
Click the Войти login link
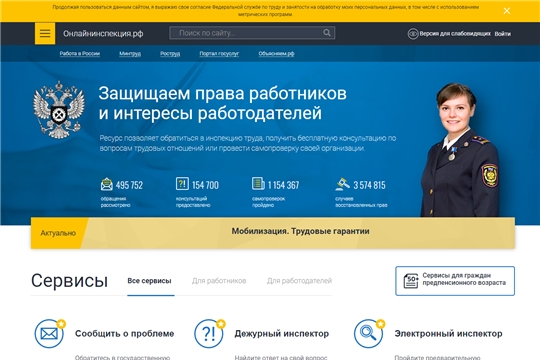[x=502, y=34]
